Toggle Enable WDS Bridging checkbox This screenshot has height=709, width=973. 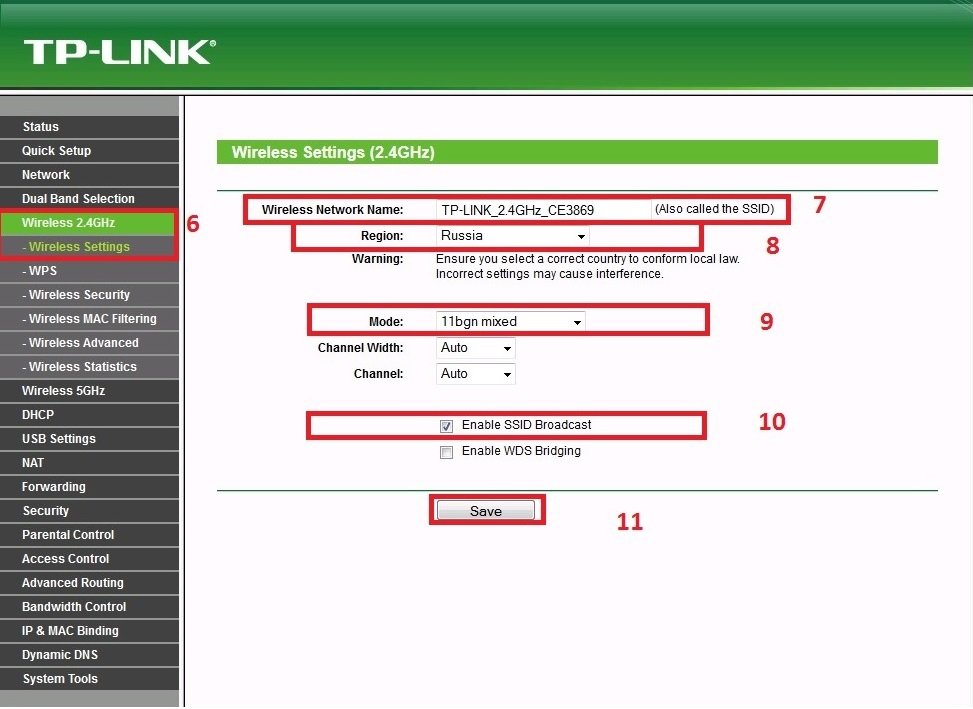coord(447,452)
